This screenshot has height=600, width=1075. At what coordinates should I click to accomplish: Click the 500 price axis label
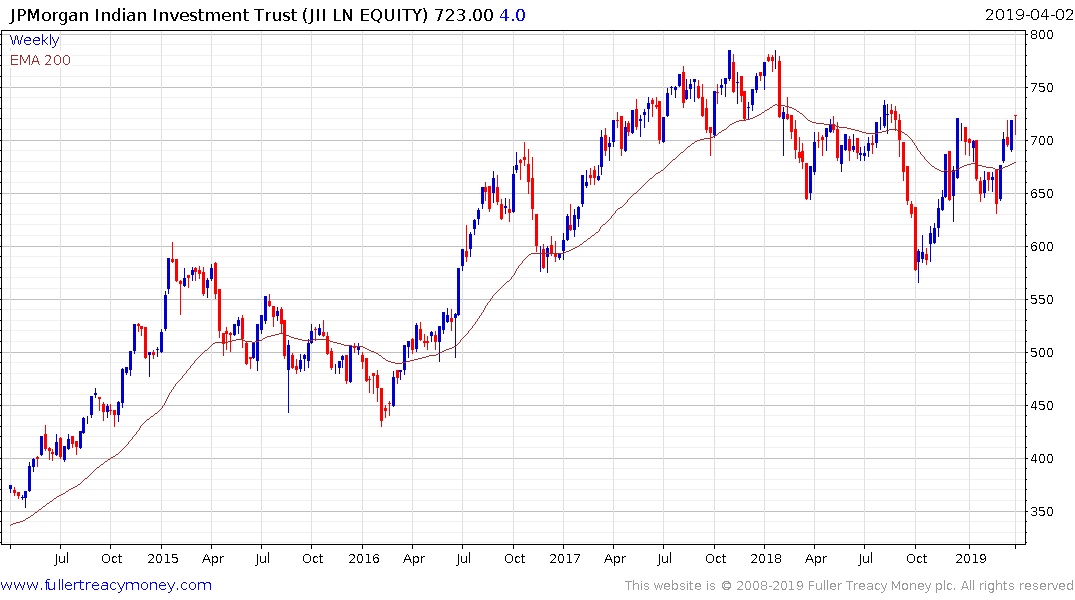click(1041, 352)
